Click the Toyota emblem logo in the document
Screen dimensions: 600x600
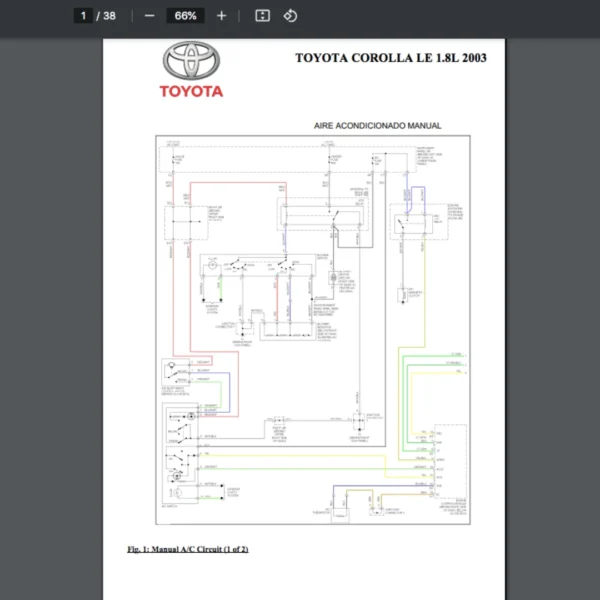tap(190, 63)
